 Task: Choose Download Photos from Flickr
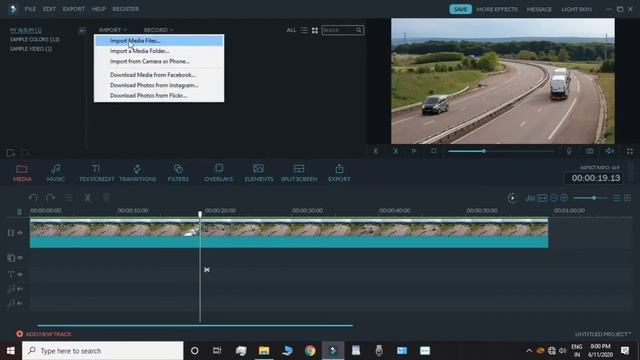click(159, 95)
